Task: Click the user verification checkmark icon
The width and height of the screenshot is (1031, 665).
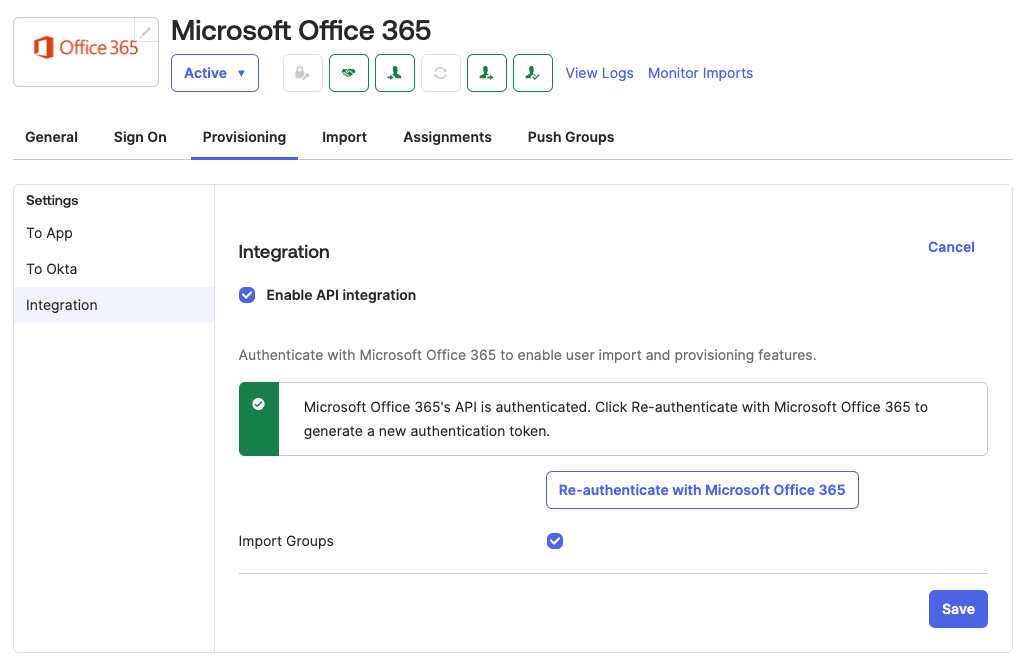Action: 532,72
